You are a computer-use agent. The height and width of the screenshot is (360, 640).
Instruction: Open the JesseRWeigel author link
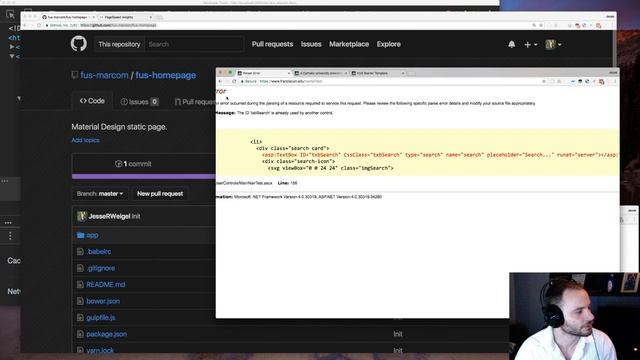click(109, 216)
